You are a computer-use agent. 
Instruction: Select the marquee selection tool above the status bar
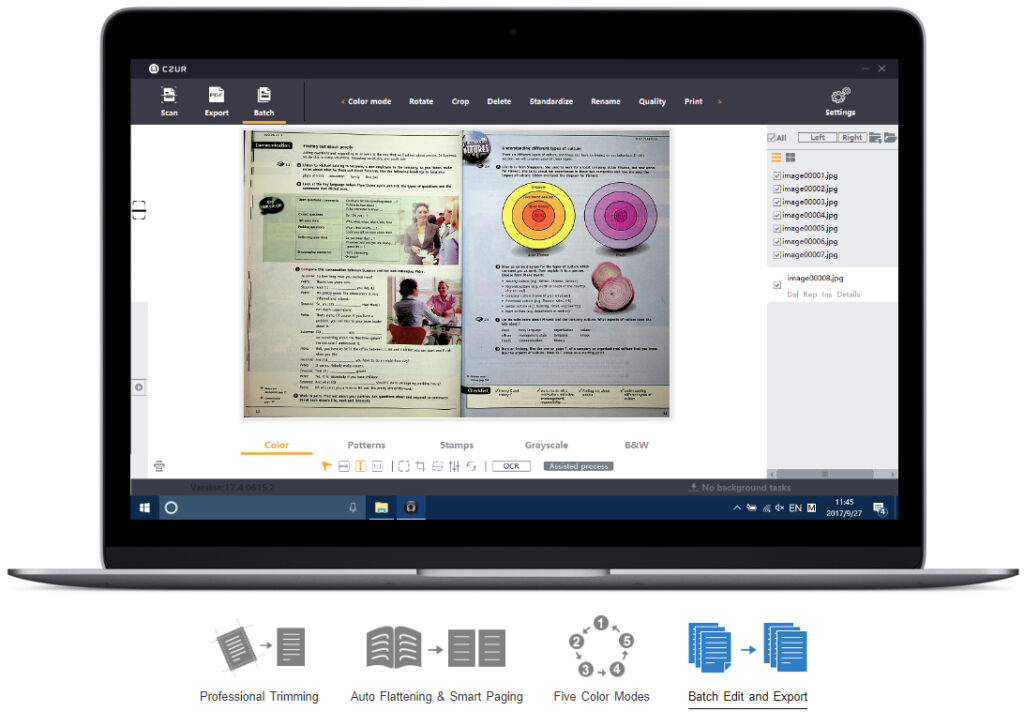tap(404, 466)
